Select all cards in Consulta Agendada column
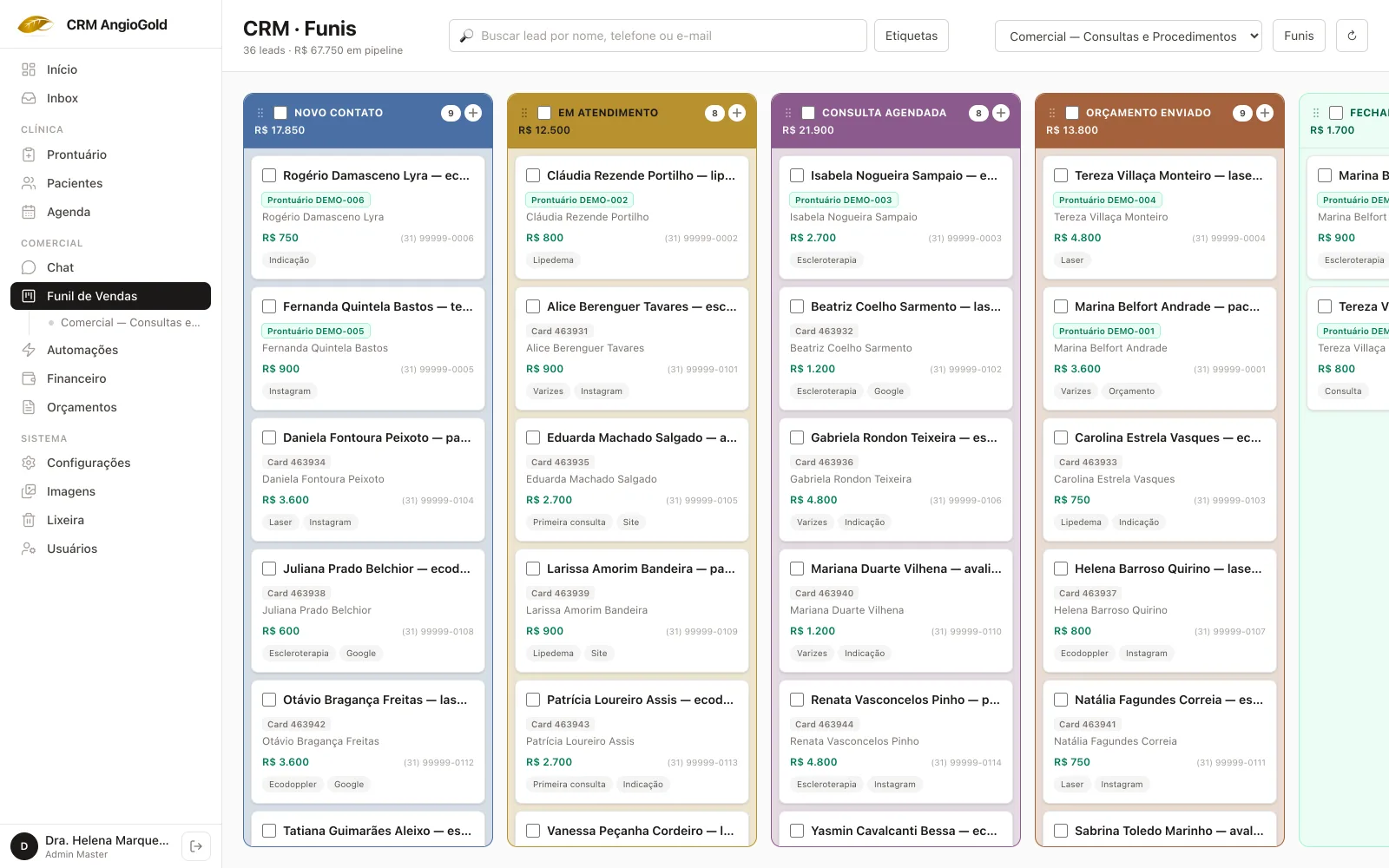Viewport: 1389px width, 868px height. [808, 113]
